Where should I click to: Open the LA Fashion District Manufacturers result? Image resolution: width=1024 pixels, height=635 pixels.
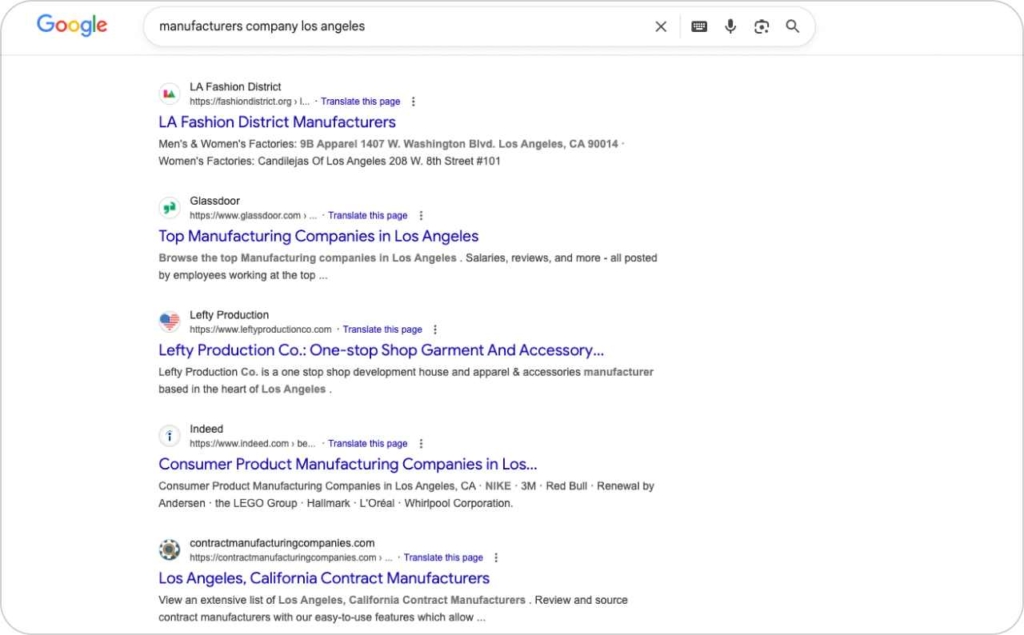277,121
